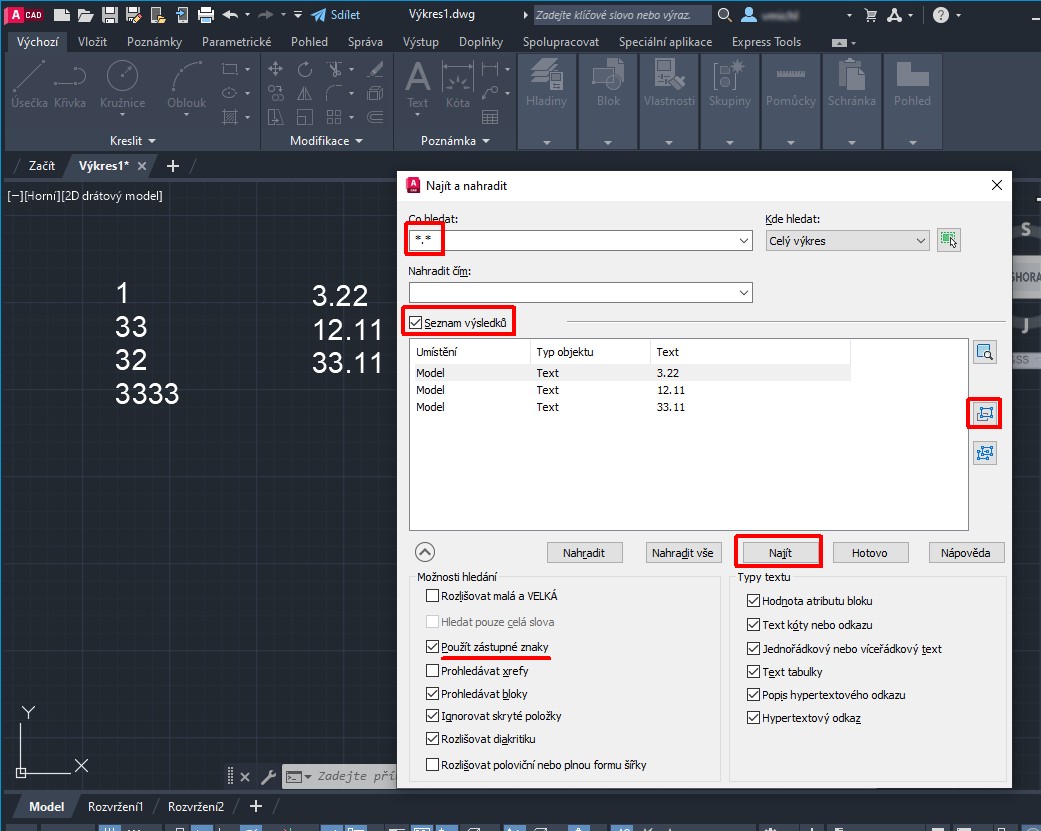Enable Rozlišovat malá a VELKÁ checkbox
The image size is (1041, 831).
[x=433, y=596]
